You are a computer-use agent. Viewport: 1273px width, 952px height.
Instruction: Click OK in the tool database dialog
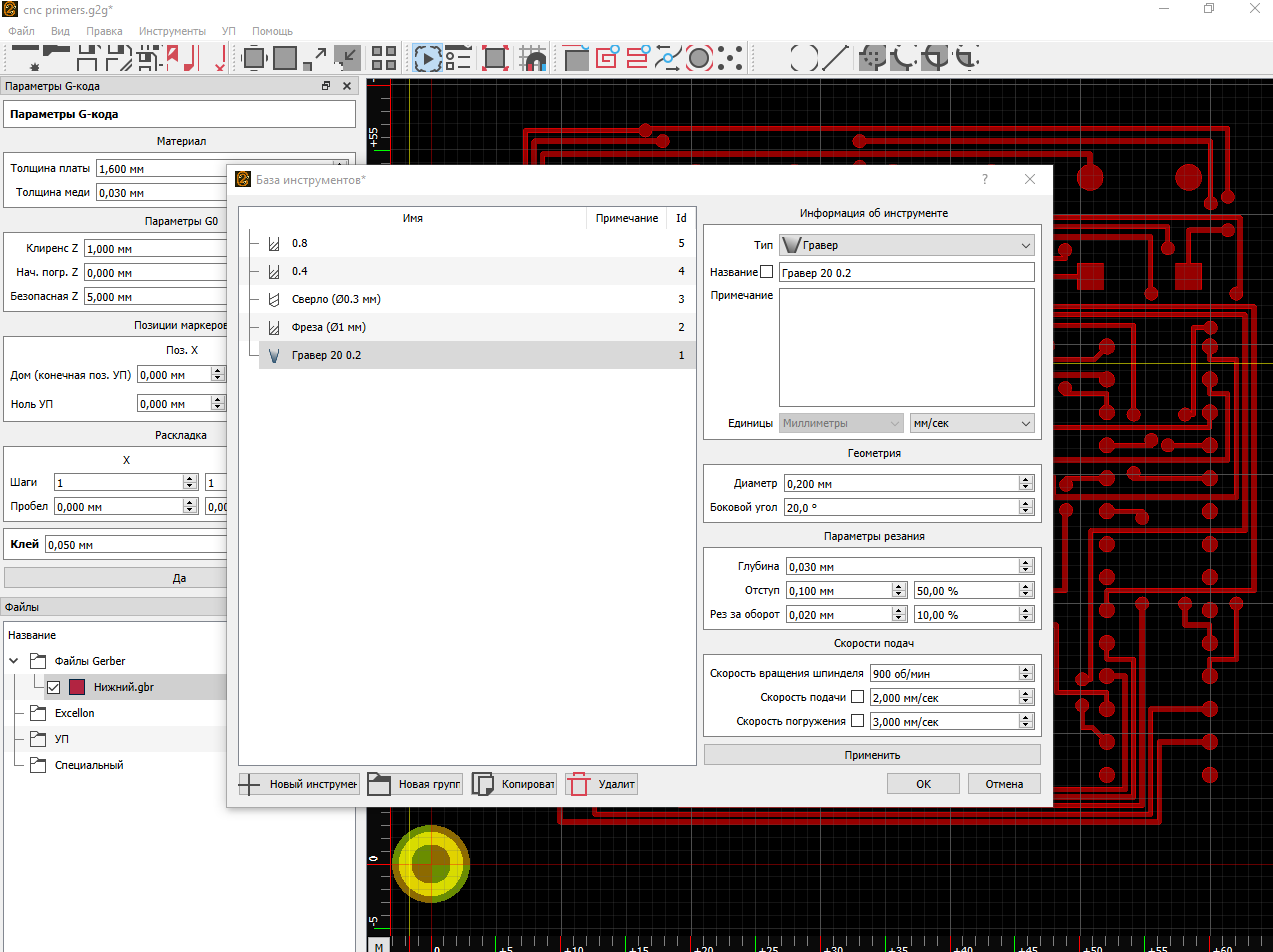[x=923, y=784]
